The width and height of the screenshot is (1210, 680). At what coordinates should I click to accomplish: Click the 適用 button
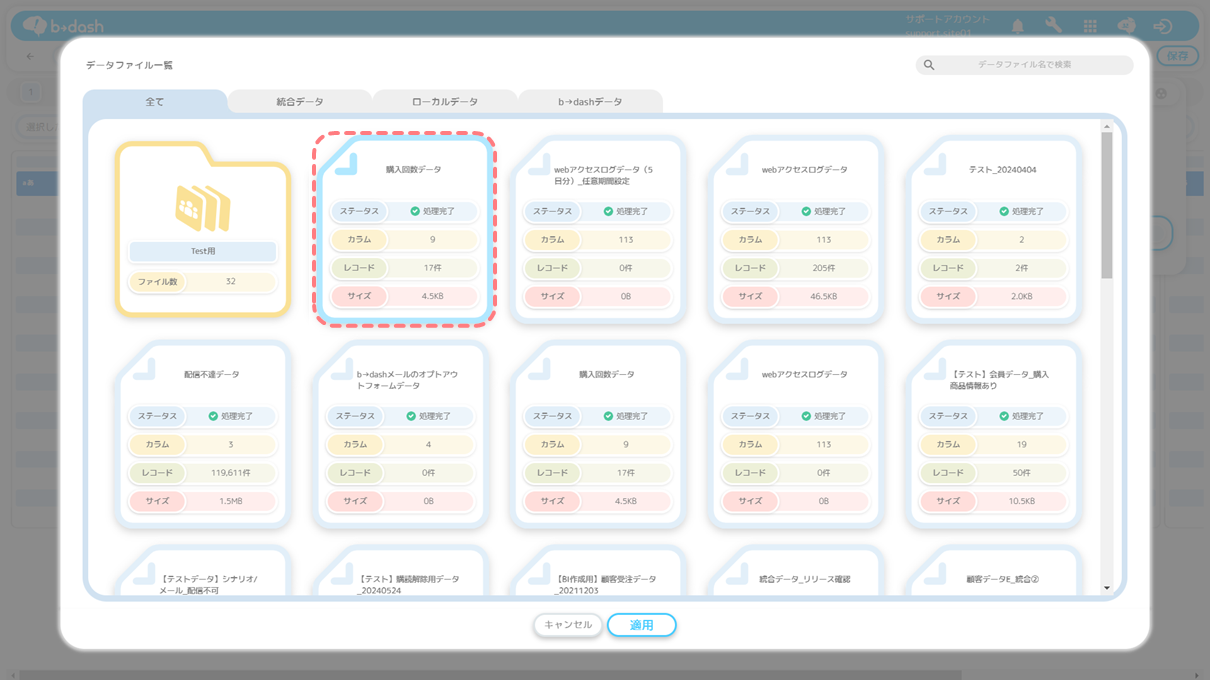[x=642, y=625]
